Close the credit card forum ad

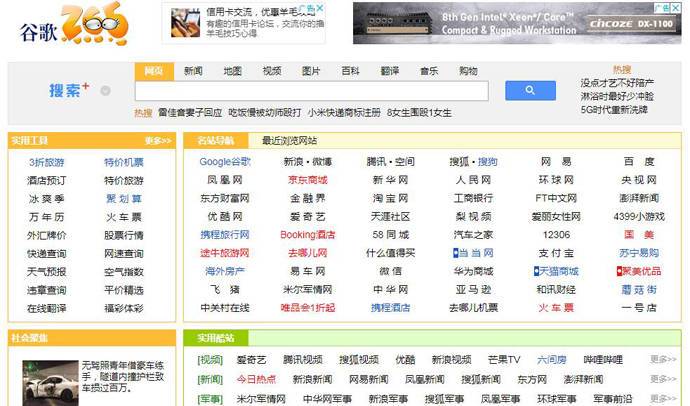click(320, 8)
